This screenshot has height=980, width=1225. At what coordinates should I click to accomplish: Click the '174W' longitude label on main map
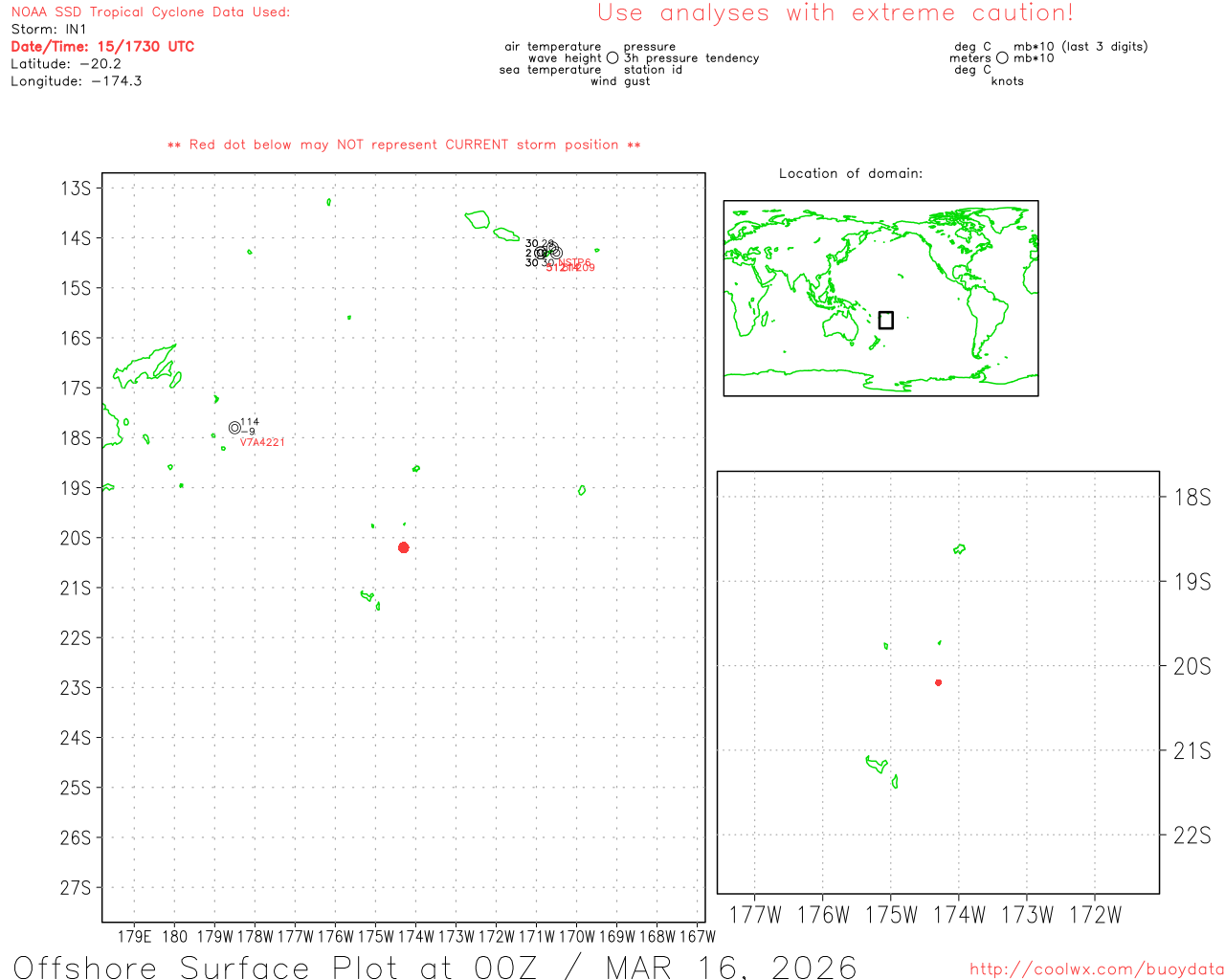click(x=415, y=936)
